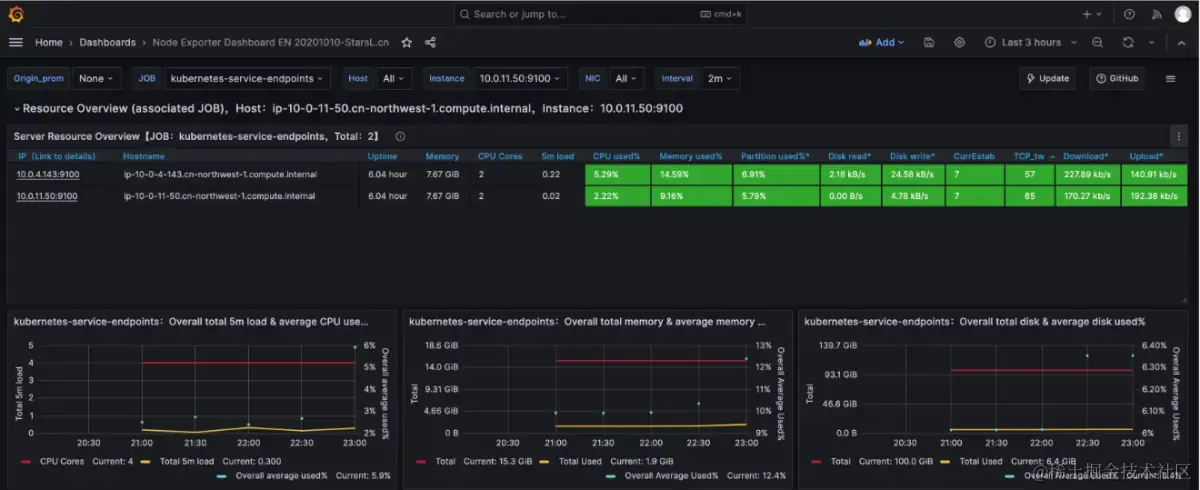Screen dimensions: 1200x490
Task: Open dashboard settings gear icon
Action: [x=960, y=43]
